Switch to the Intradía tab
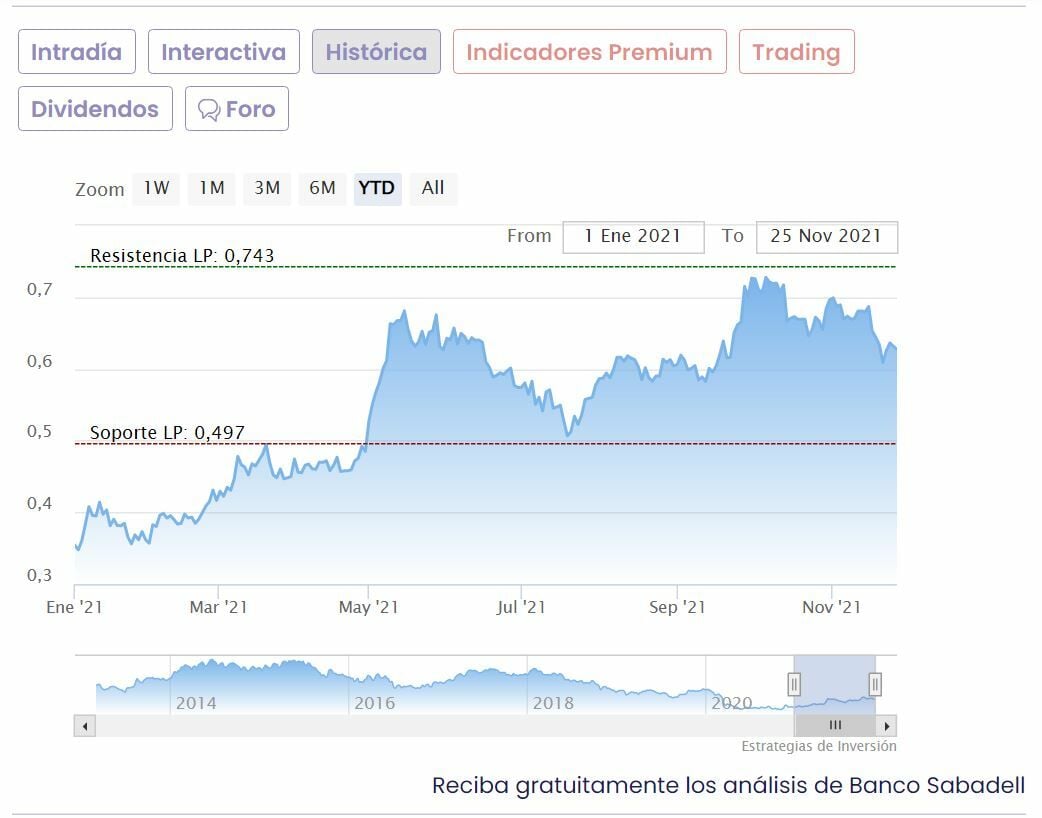Screen dimensions: 1042x818 pos(76,52)
